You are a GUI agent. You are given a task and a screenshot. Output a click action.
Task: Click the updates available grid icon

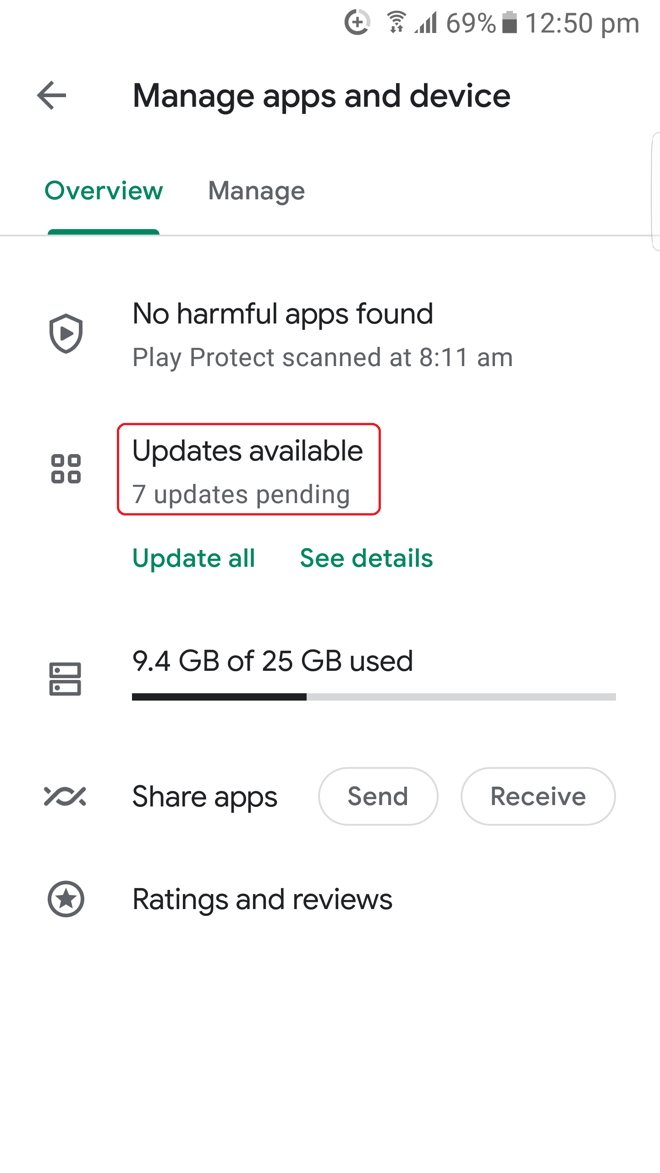[66, 468]
